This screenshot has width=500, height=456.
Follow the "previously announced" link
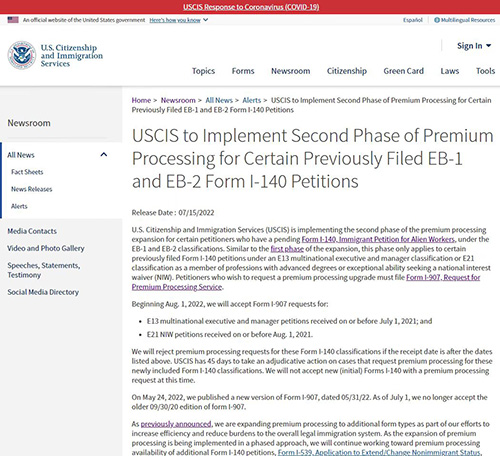176,424
